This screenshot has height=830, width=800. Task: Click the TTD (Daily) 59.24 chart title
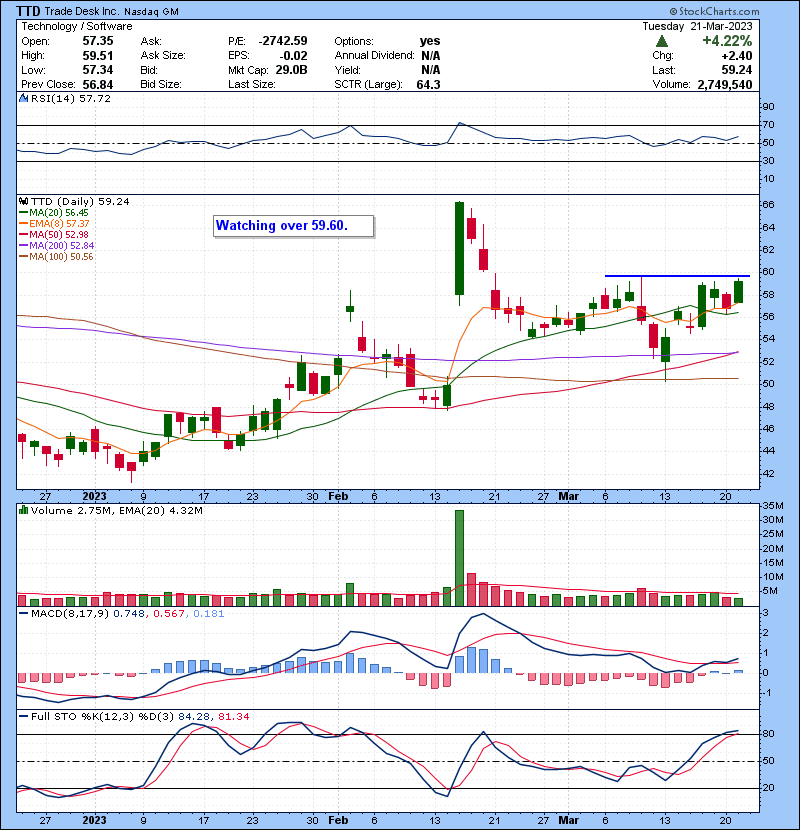point(80,202)
